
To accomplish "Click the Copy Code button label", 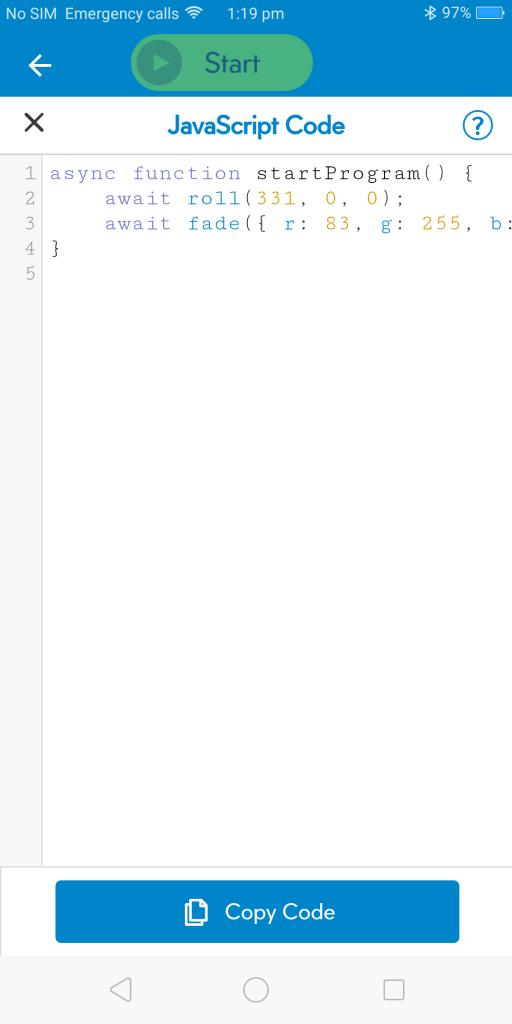I will (x=280, y=912).
